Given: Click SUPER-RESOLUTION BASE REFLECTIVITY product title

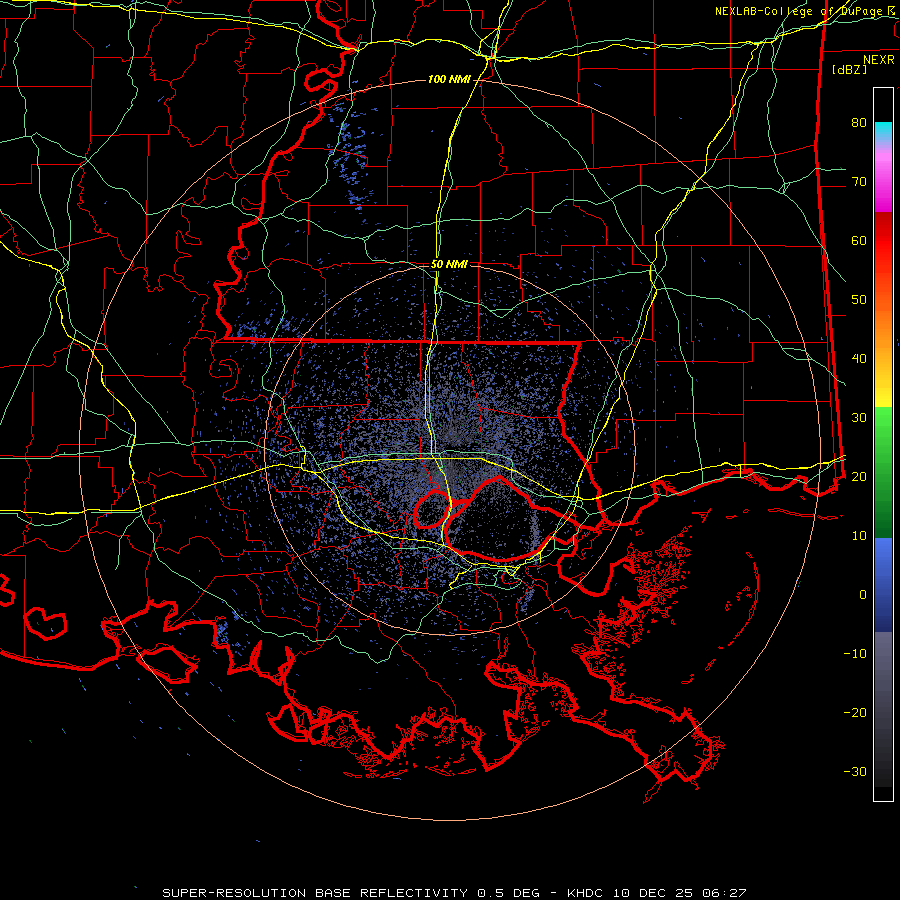Looking at the screenshot, I should click(x=314, y=893).
